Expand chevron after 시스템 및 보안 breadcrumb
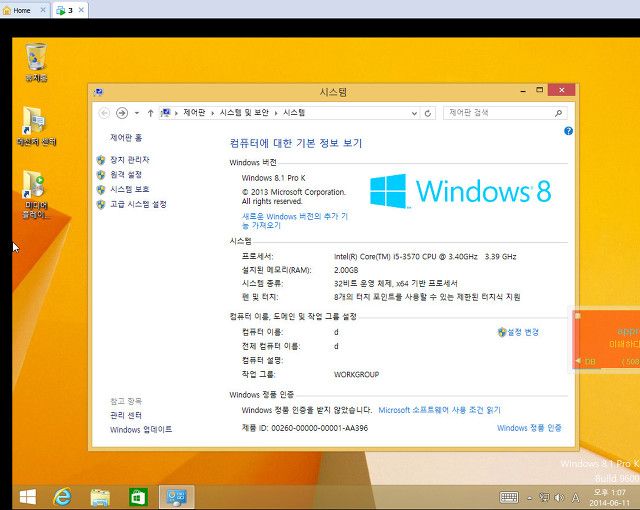 [276, 113]
